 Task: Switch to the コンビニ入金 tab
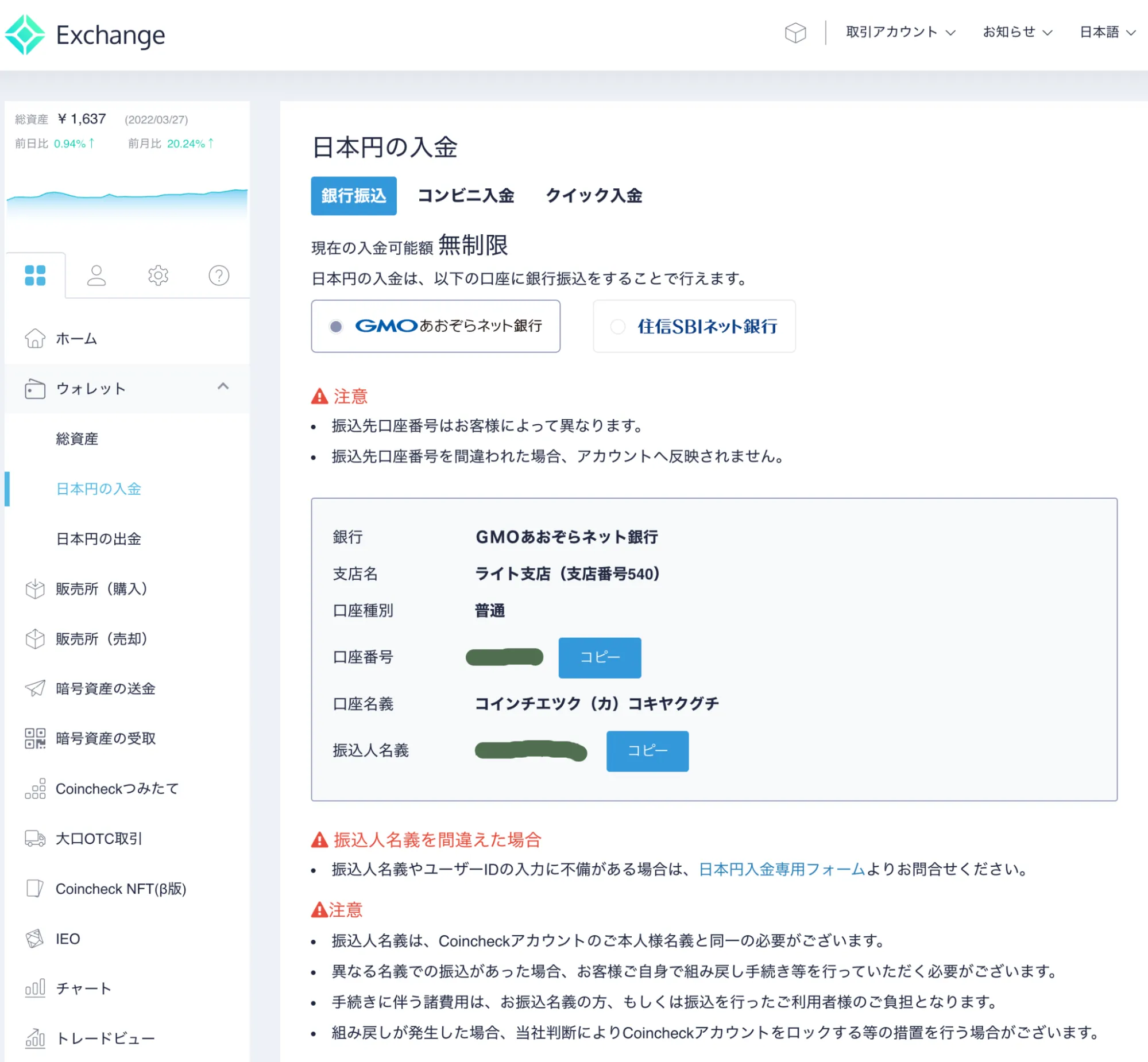click(467, 195)
